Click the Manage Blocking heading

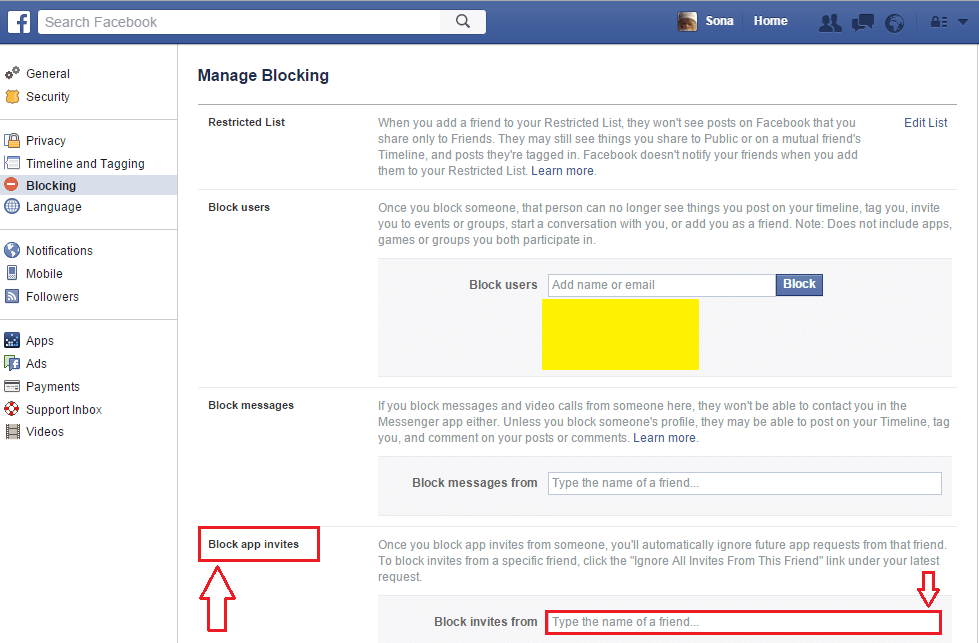coord(263,76)
